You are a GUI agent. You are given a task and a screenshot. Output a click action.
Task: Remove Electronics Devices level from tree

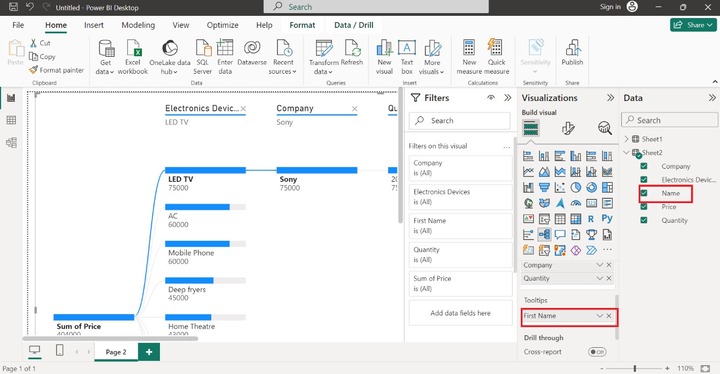[x=243, y=109]
